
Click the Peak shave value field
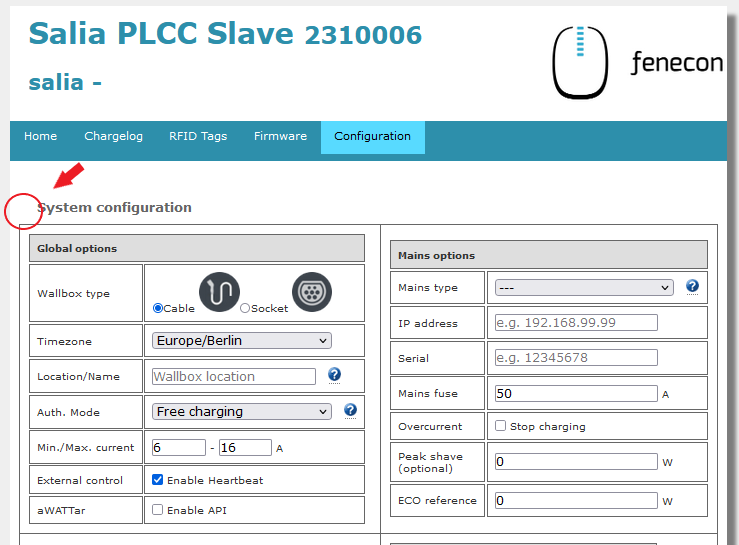point(576,461)
